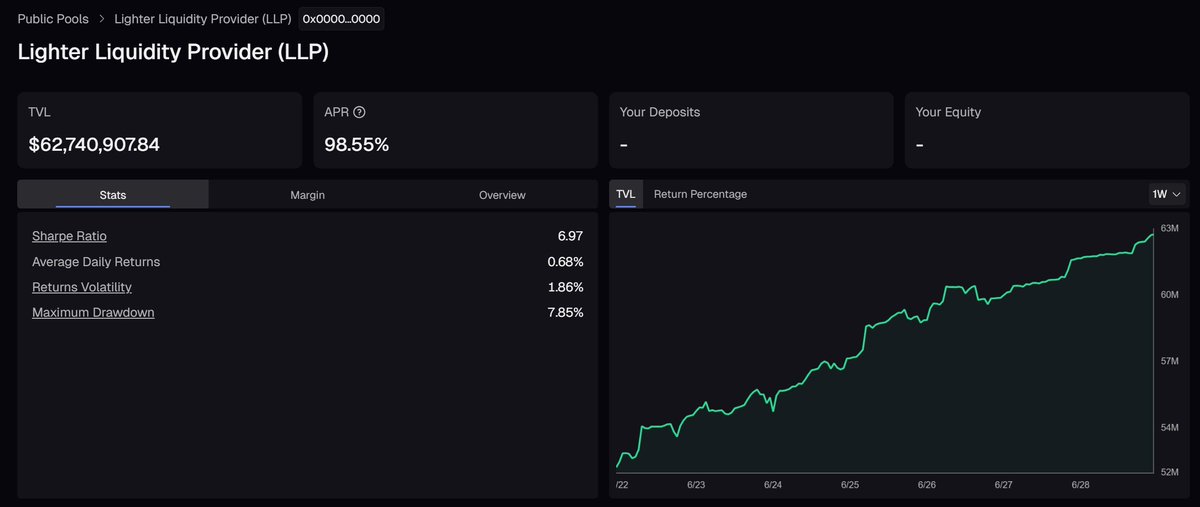The height and width of the screenshot is (507, 1200).
Task: Click the 6/24 date on chart axis
Action: pos(773,485)
